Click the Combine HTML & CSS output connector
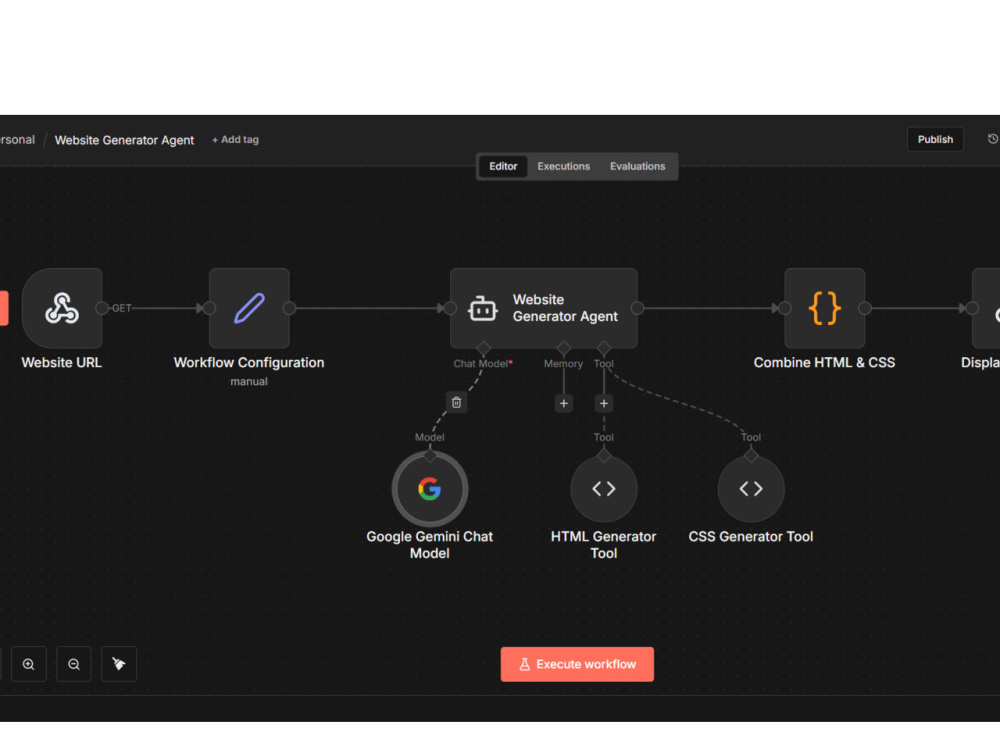Viewport: 1000px width, 750px height. 865,308
